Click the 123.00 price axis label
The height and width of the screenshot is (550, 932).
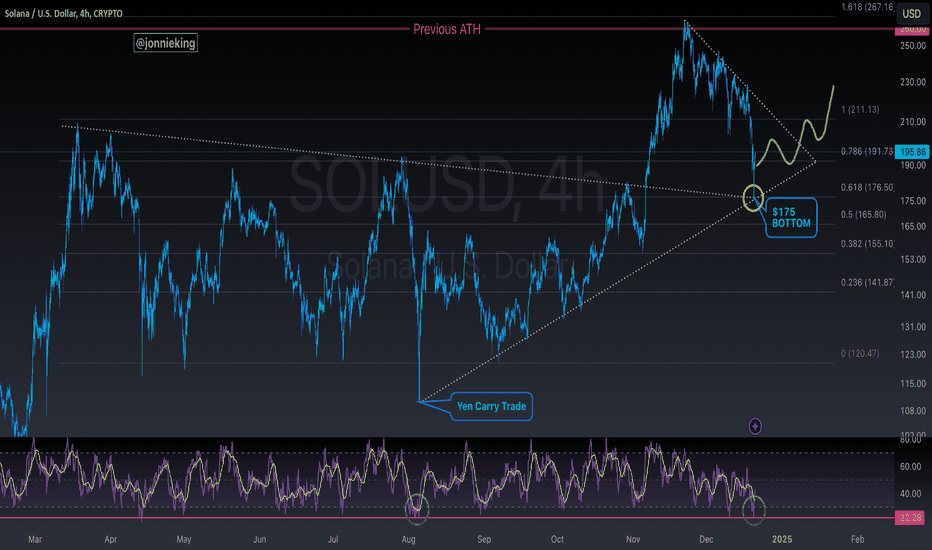(913, 354)
